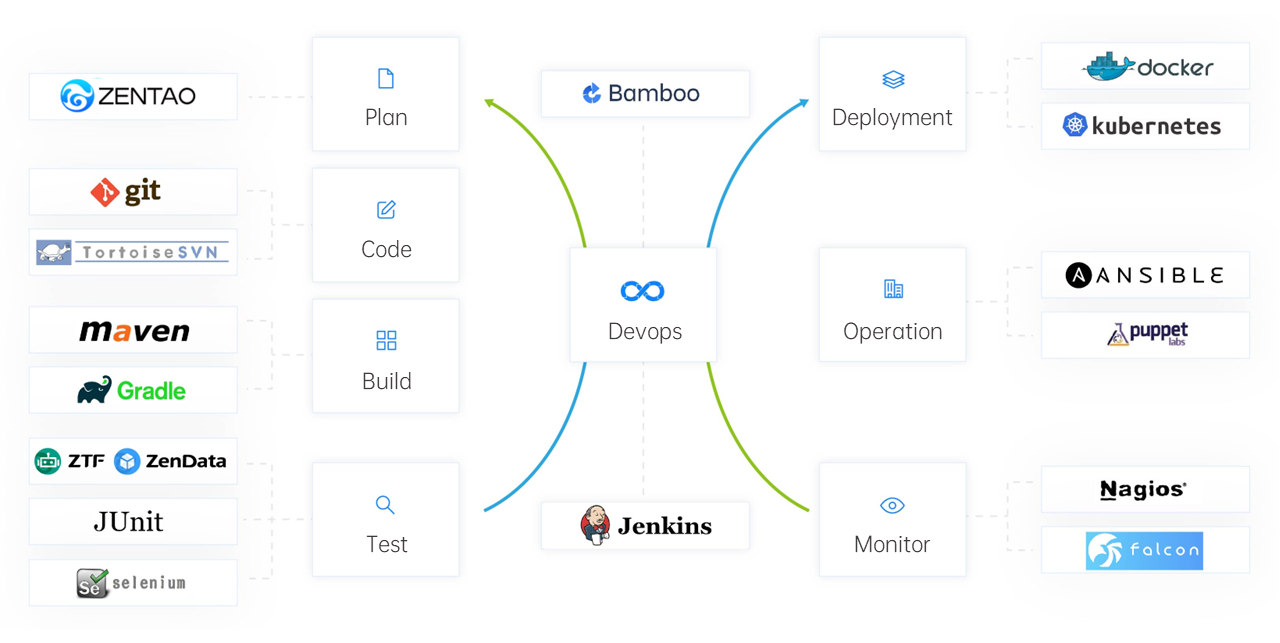
Task: Click the Docker whale logo
Action: [x=1109, y=67]
